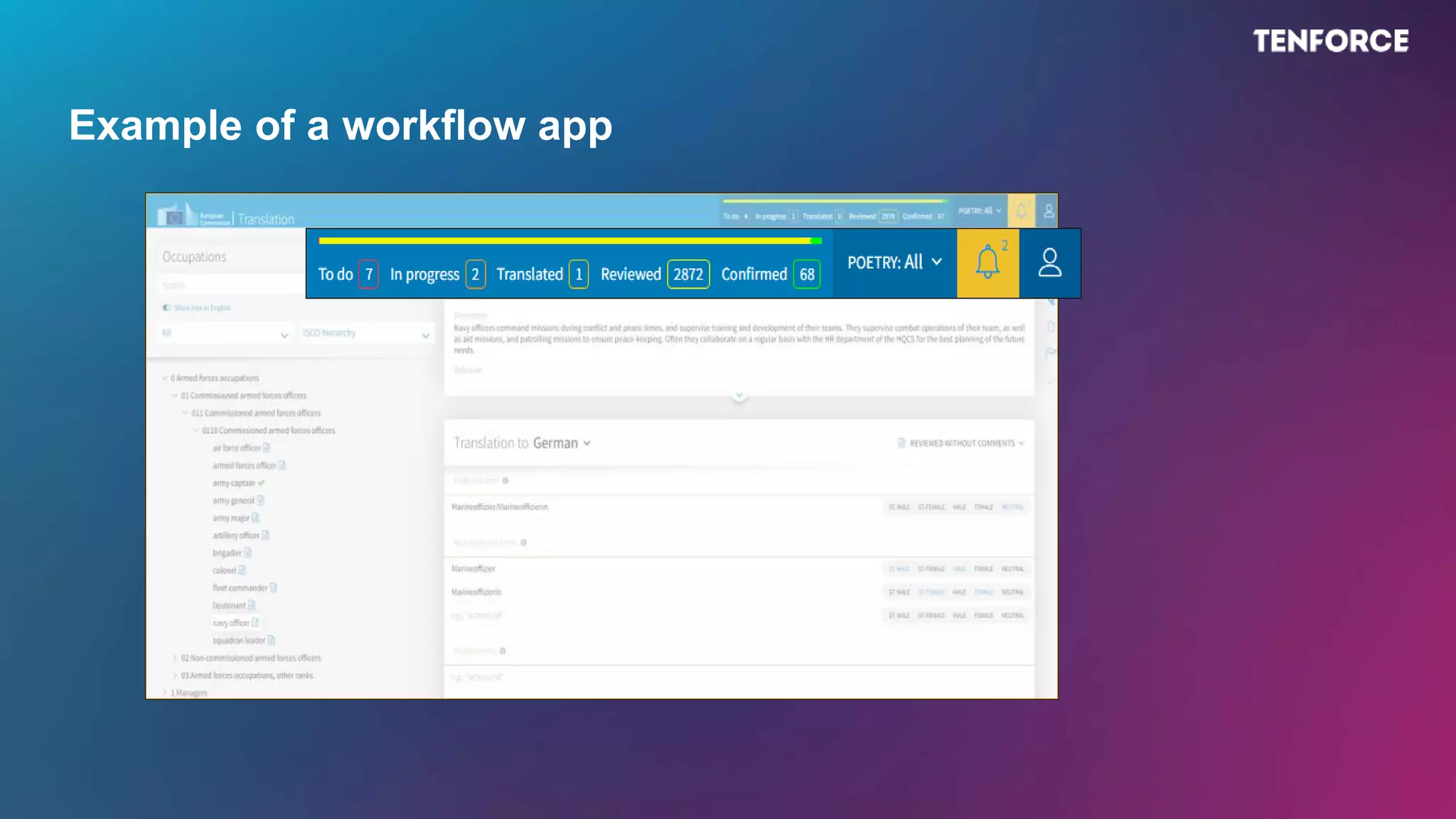Viewport: 1456px width, 819px height.
Task: Open army captain occupation entry
Action: pos(233,483)
